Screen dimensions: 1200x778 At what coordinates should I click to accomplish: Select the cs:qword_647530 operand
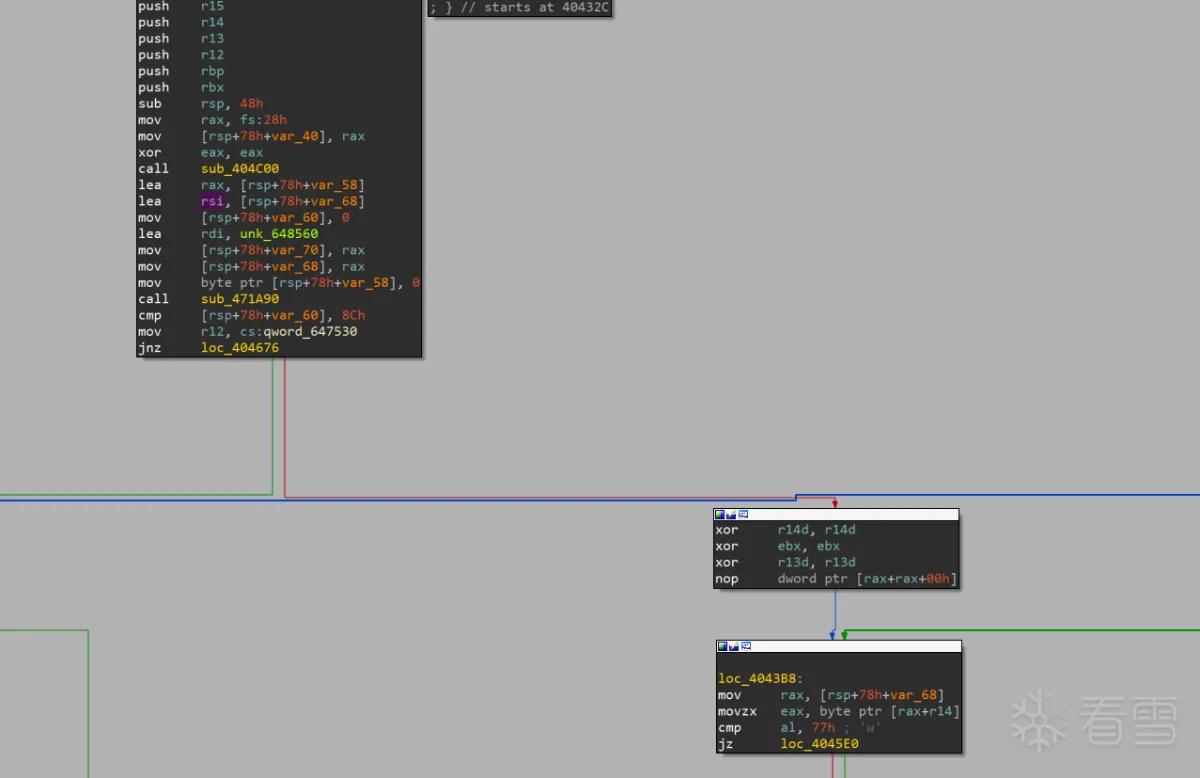tap(298, 331)
